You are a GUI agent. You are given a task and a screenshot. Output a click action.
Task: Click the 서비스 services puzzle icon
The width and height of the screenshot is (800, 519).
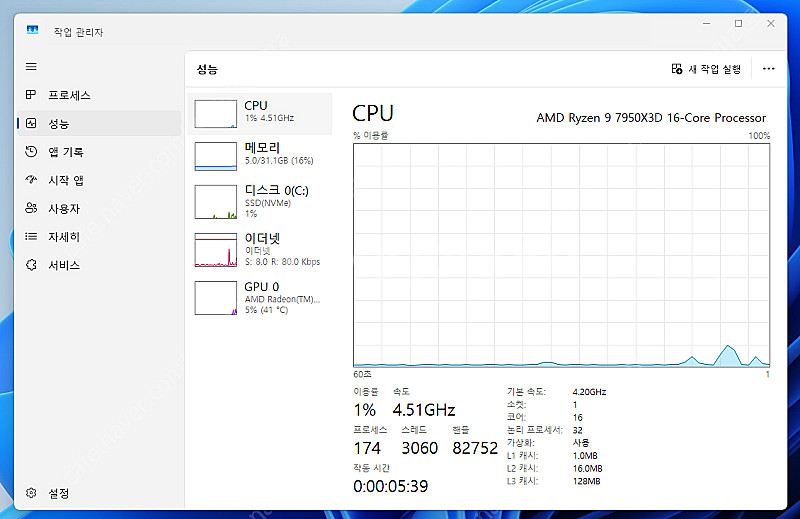click(31, 265)
